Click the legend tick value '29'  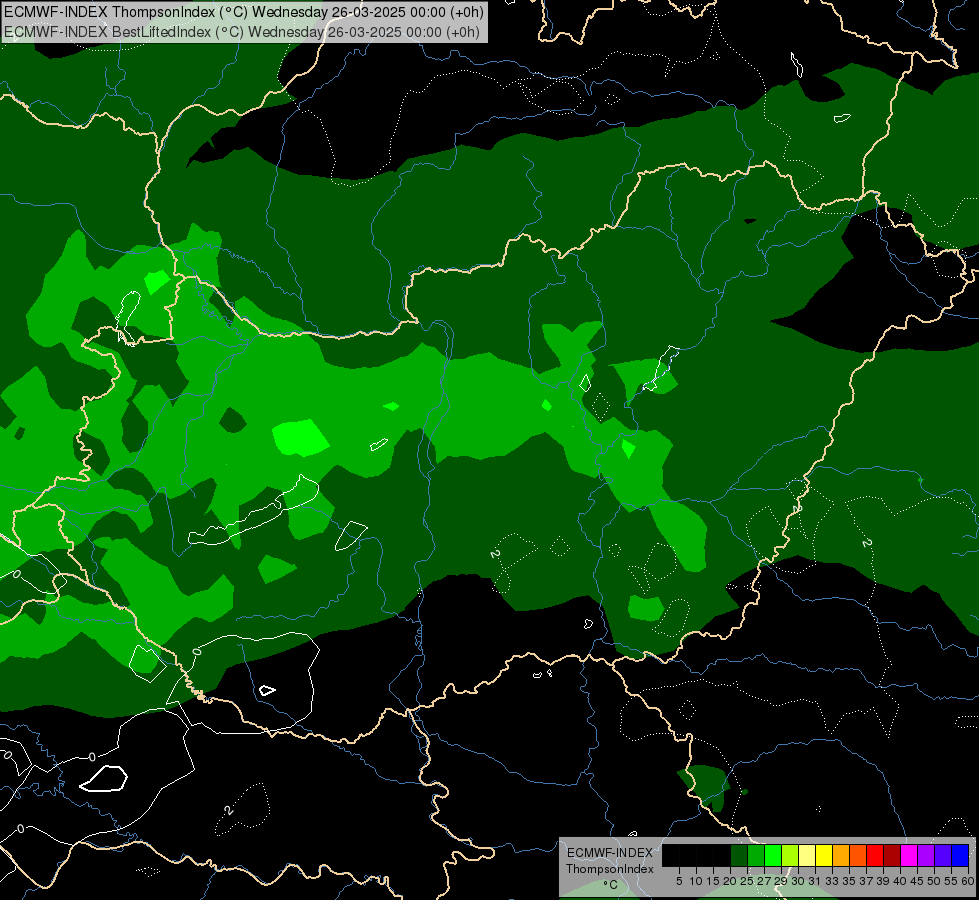[x=782, y=881]
